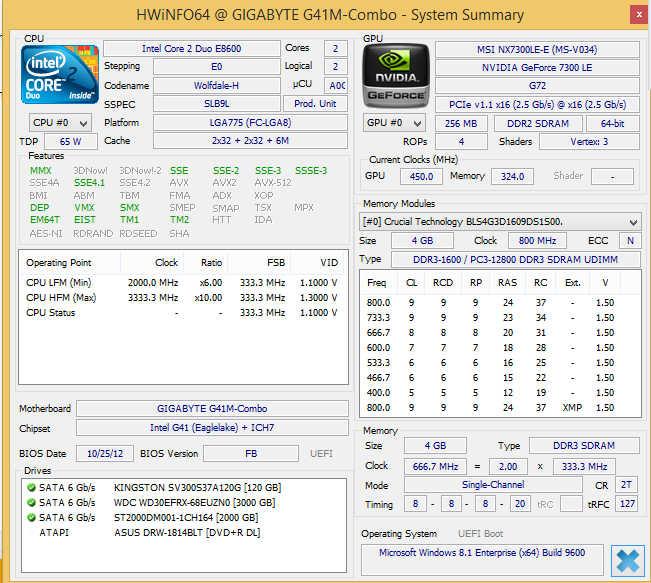Screen dimensions: 651x583
Task: Click the Vertex: 3 shaders value
Action: 589,142
